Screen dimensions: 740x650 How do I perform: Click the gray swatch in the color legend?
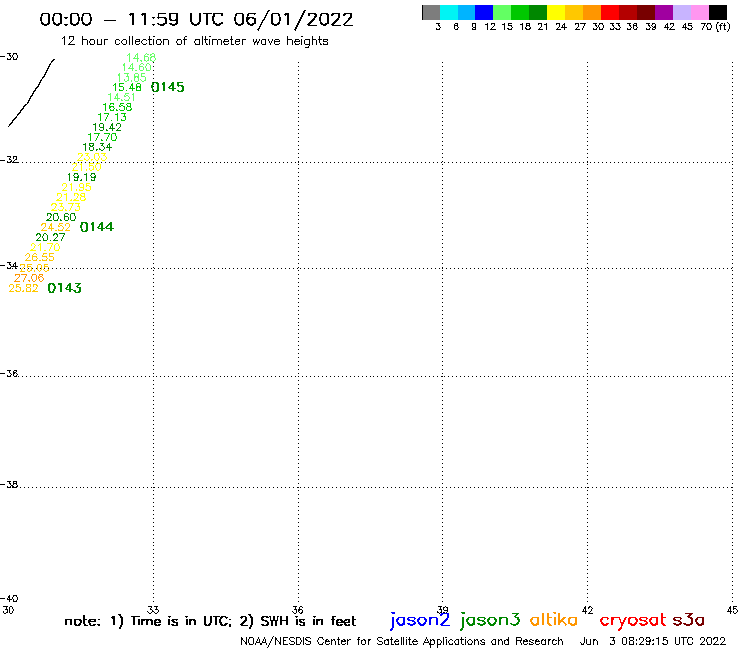pos(431,12)
